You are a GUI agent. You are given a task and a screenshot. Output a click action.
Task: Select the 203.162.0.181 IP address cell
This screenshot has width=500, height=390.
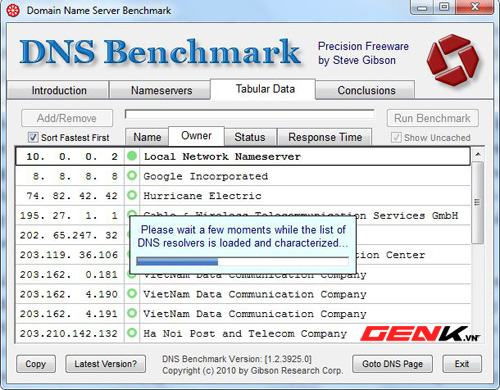coord(70,274)
